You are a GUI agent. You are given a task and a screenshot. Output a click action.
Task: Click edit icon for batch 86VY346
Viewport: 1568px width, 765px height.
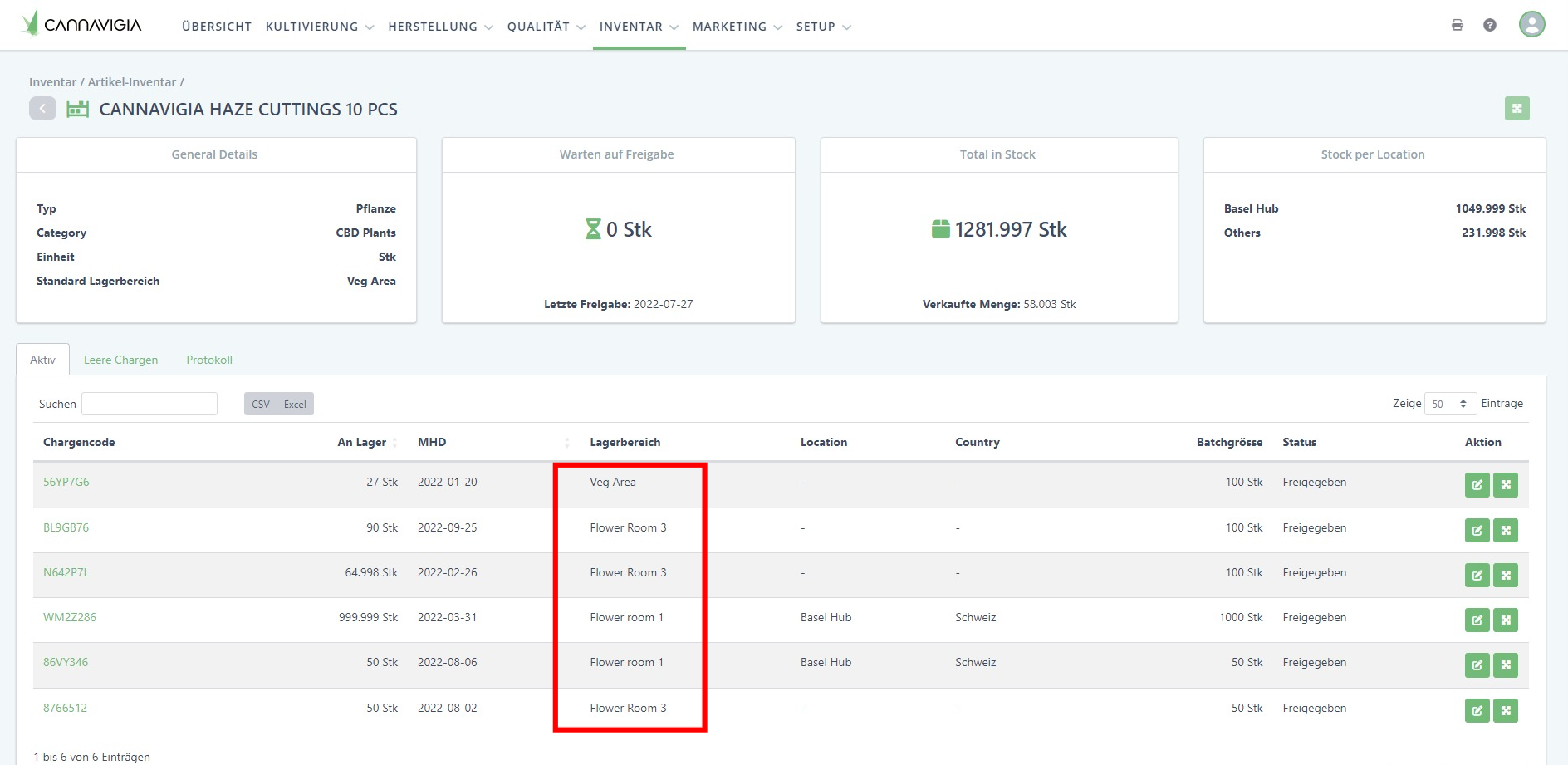1477,665
